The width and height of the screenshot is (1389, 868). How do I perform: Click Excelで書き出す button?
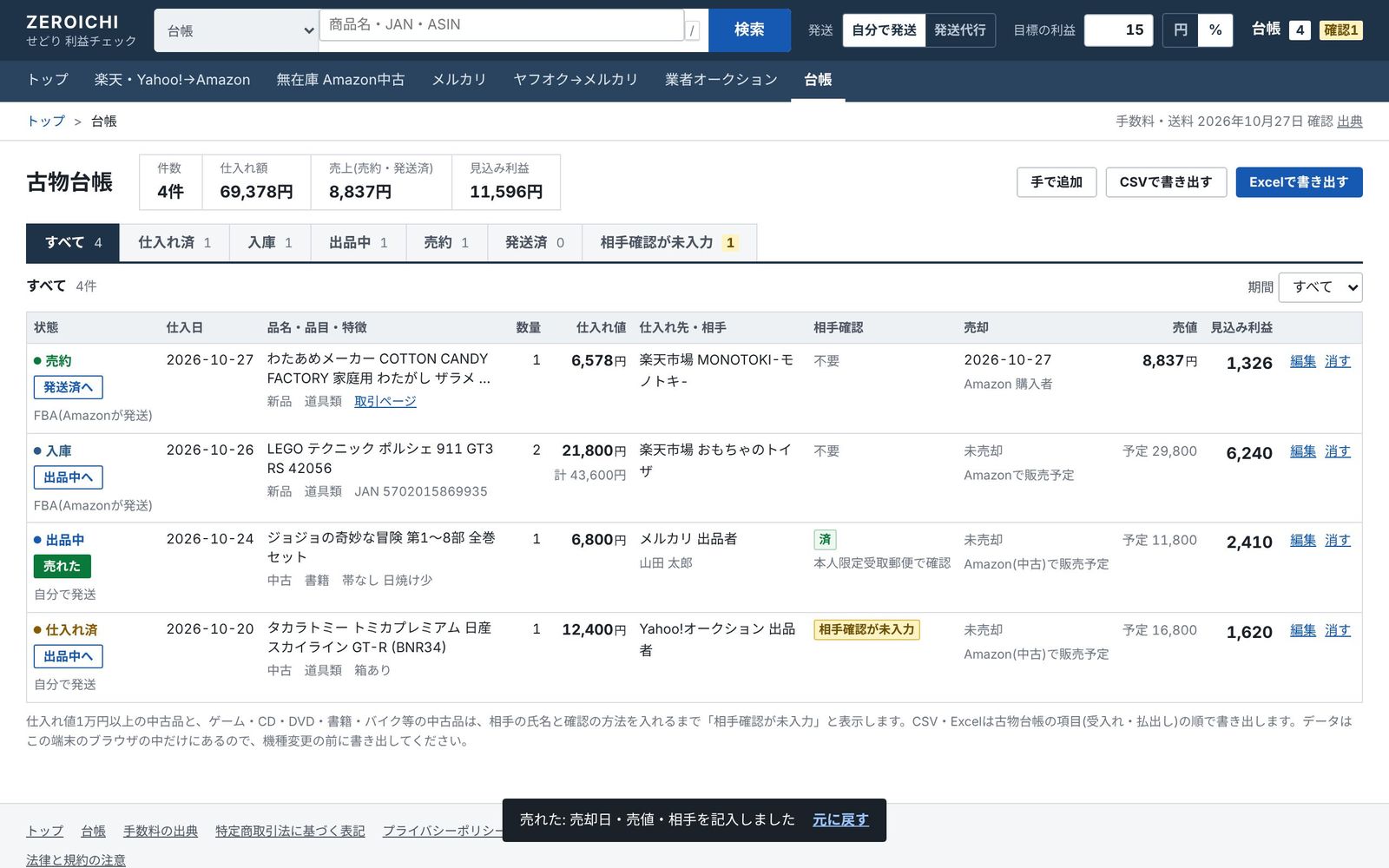1299,182
